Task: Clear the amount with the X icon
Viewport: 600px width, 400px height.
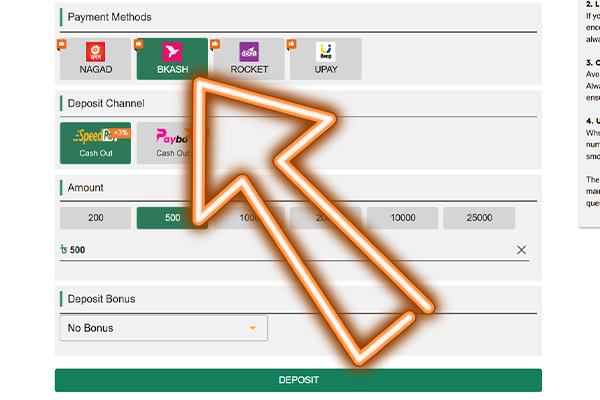Action: click(521, 250)
